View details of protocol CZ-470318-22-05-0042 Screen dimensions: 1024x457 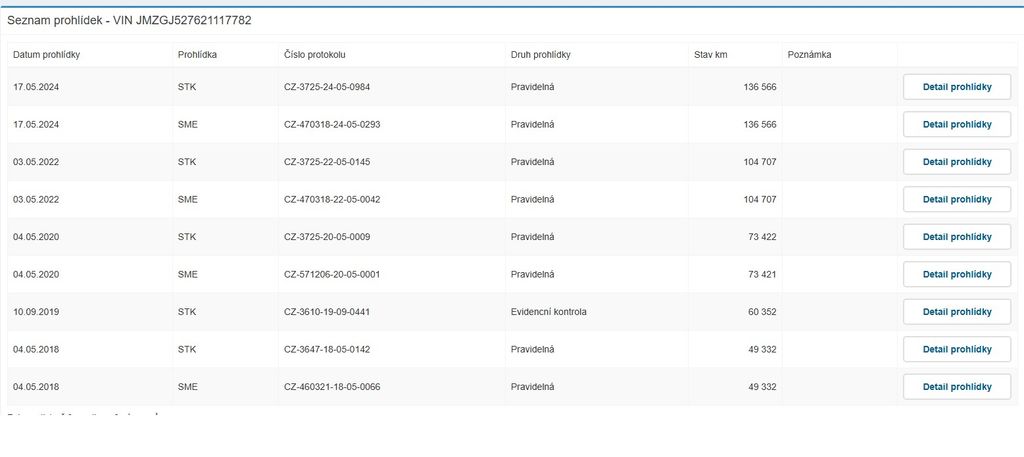tap(956, 199)
